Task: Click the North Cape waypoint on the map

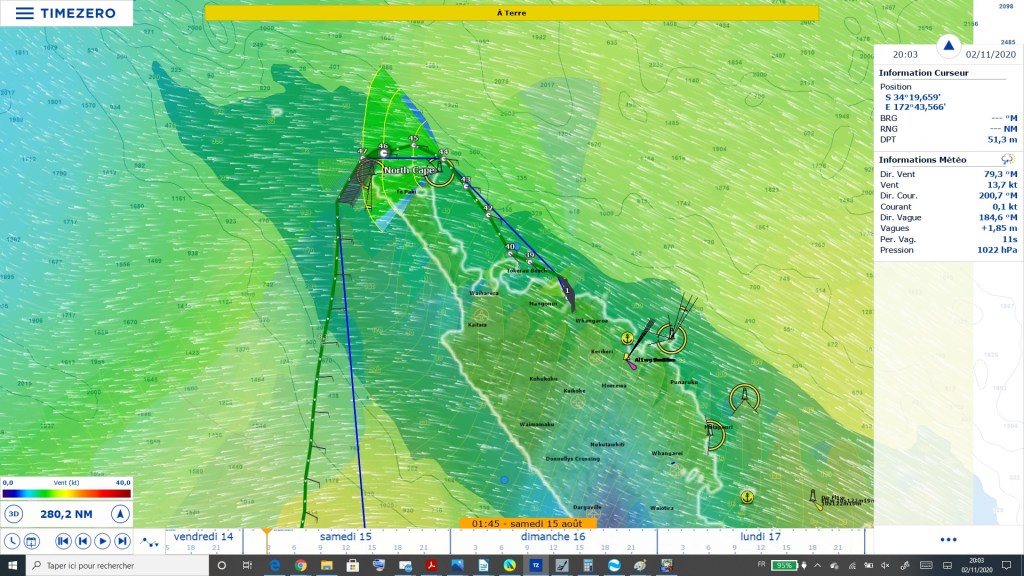Action: [405, 170]
